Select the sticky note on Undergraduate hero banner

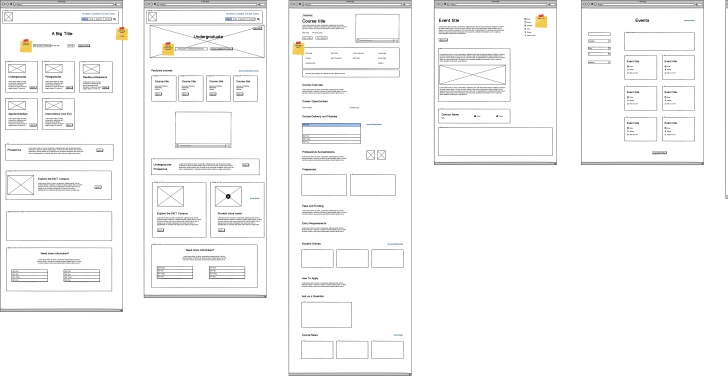click(168, 48)
